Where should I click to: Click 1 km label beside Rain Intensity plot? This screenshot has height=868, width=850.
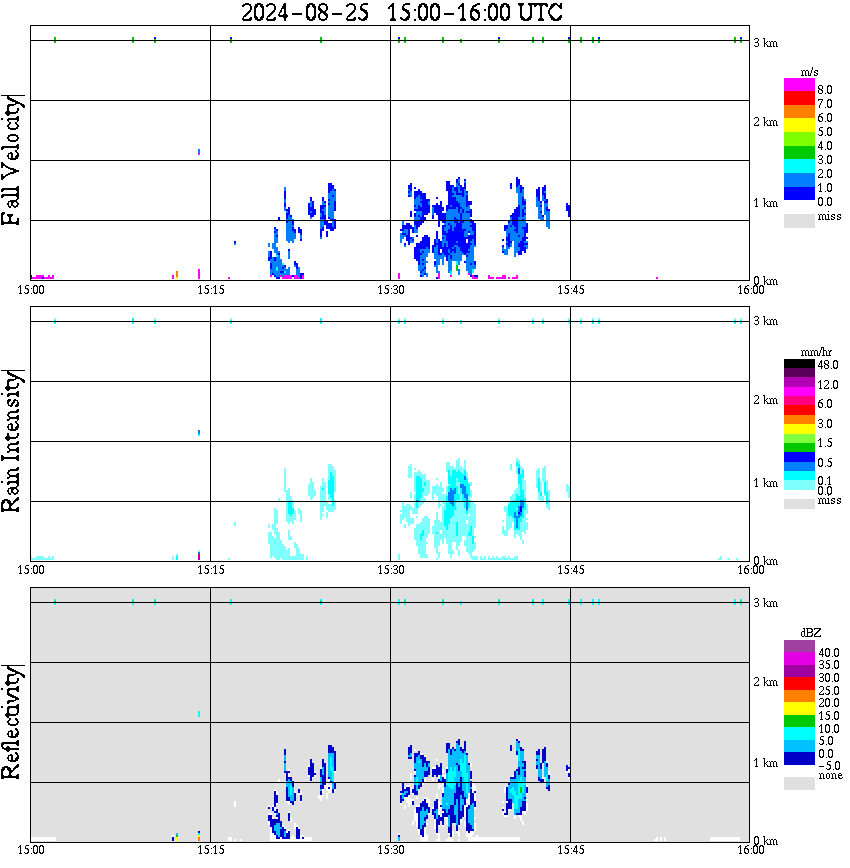765,483
